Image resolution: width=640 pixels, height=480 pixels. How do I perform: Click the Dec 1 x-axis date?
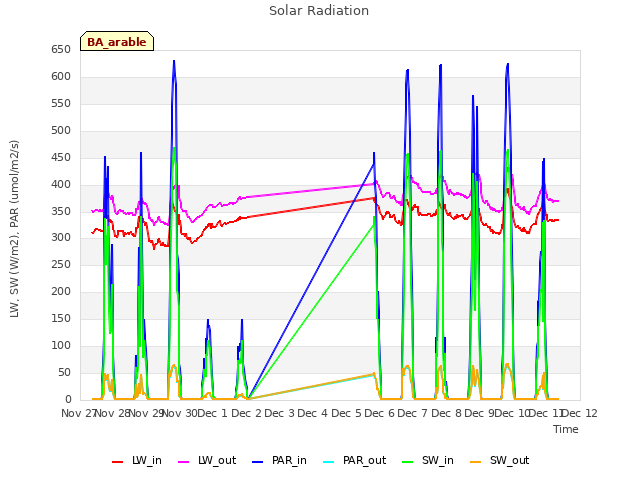(x=213, y=413)
